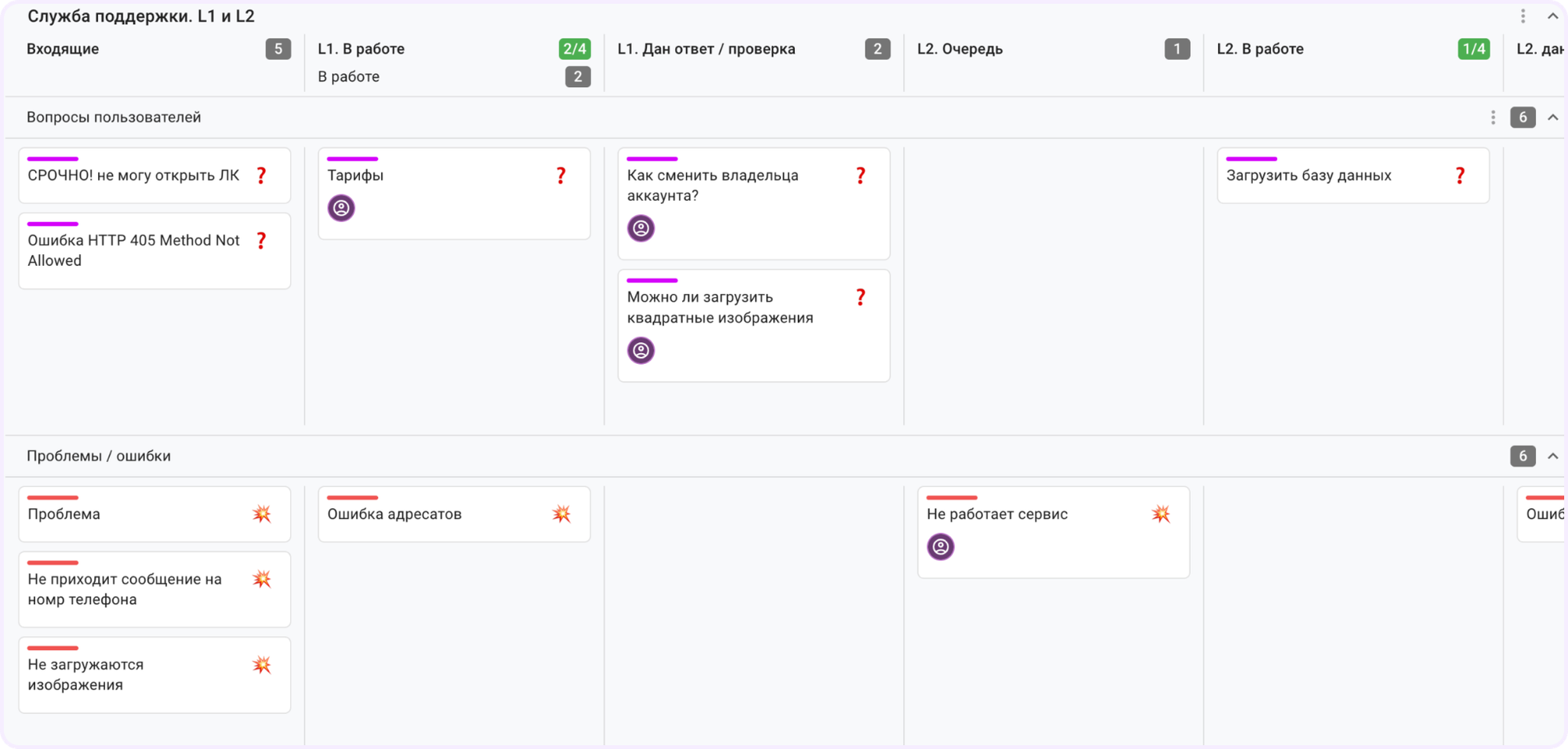Click the 2/4 WIP limit badge
The height and width of the screenshot is (749, 1568).
point(575,49)
